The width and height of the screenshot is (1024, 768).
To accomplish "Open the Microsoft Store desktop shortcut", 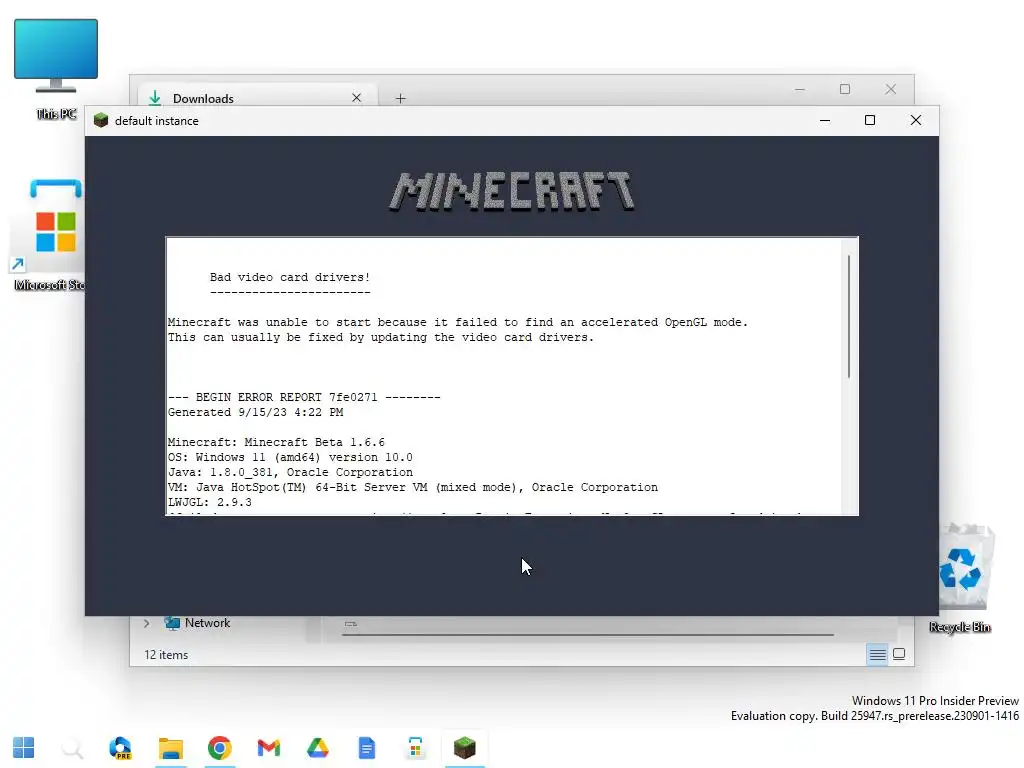I will point(50,234).
